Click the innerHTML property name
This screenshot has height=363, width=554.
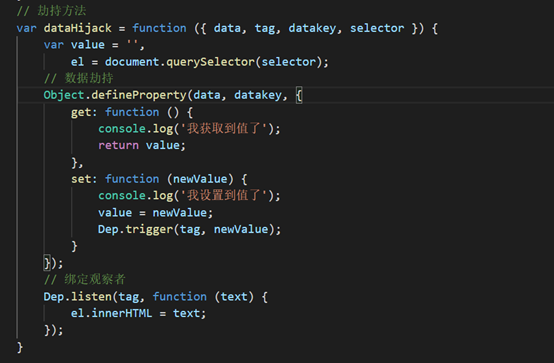coord(122,313)
